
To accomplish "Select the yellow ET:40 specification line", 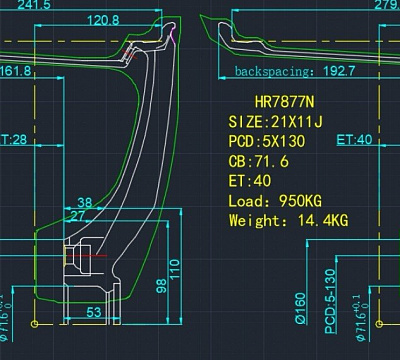I will pos(250,181).
